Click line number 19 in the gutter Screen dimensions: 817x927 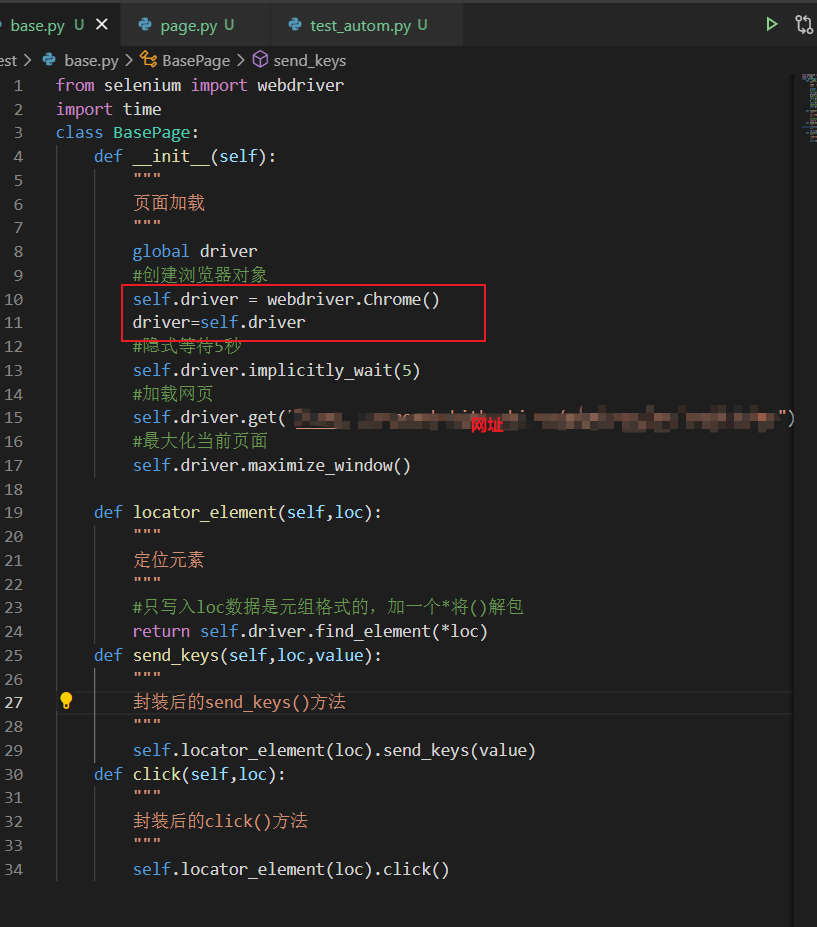(14, 513)
